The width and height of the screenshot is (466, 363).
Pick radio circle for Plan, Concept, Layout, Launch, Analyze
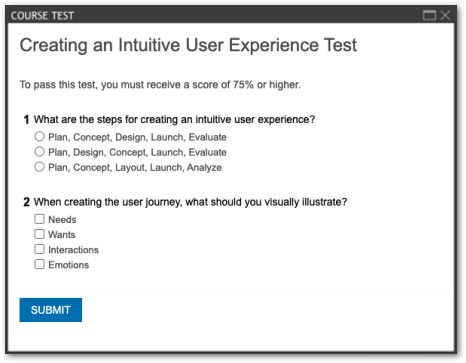pos(39,167)
